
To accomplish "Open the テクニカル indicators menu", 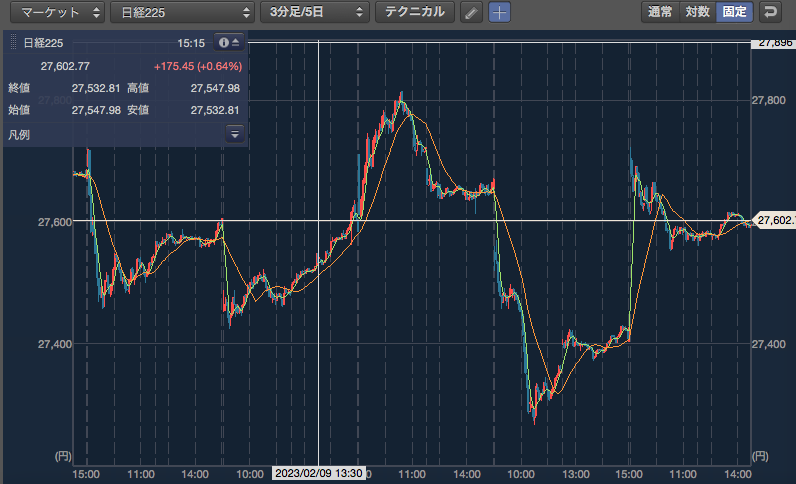I will click(x=415, y=12).
